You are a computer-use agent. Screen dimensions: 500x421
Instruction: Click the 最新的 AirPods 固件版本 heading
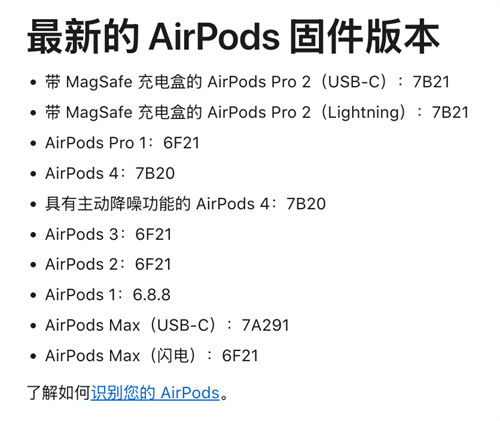pos(233,36)
